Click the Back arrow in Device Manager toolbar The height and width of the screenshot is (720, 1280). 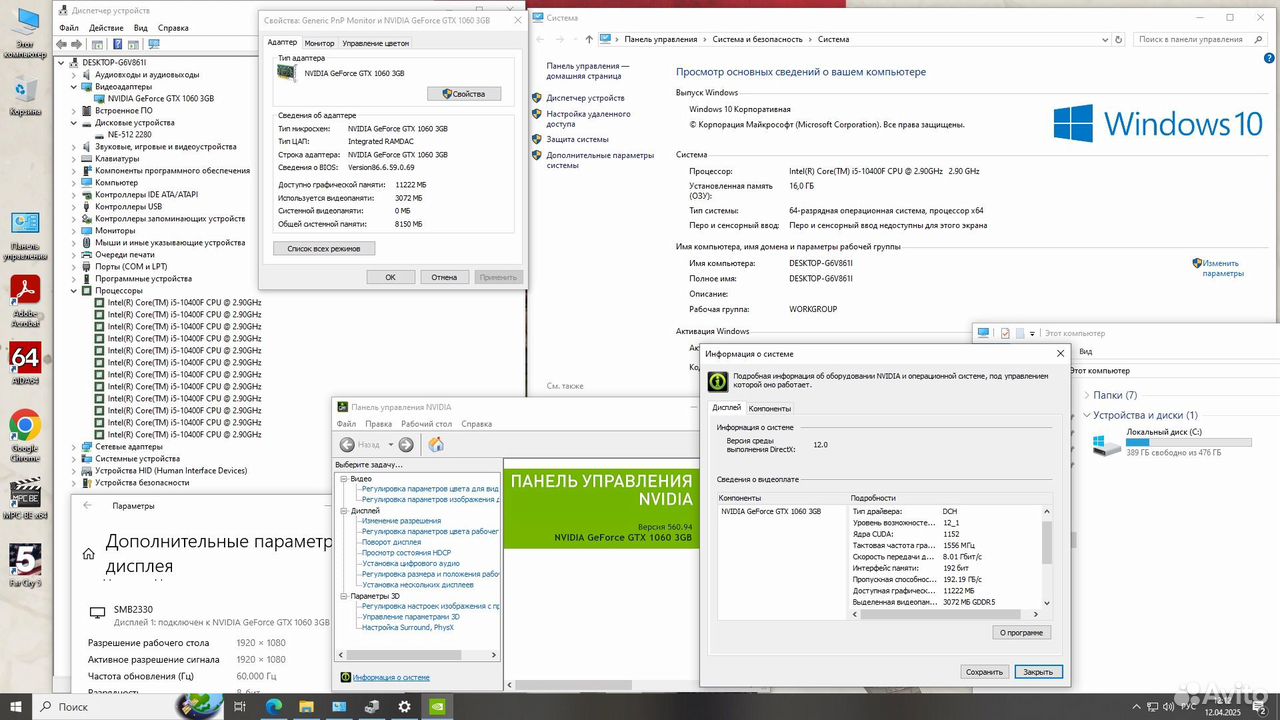[x=63, y=44]
